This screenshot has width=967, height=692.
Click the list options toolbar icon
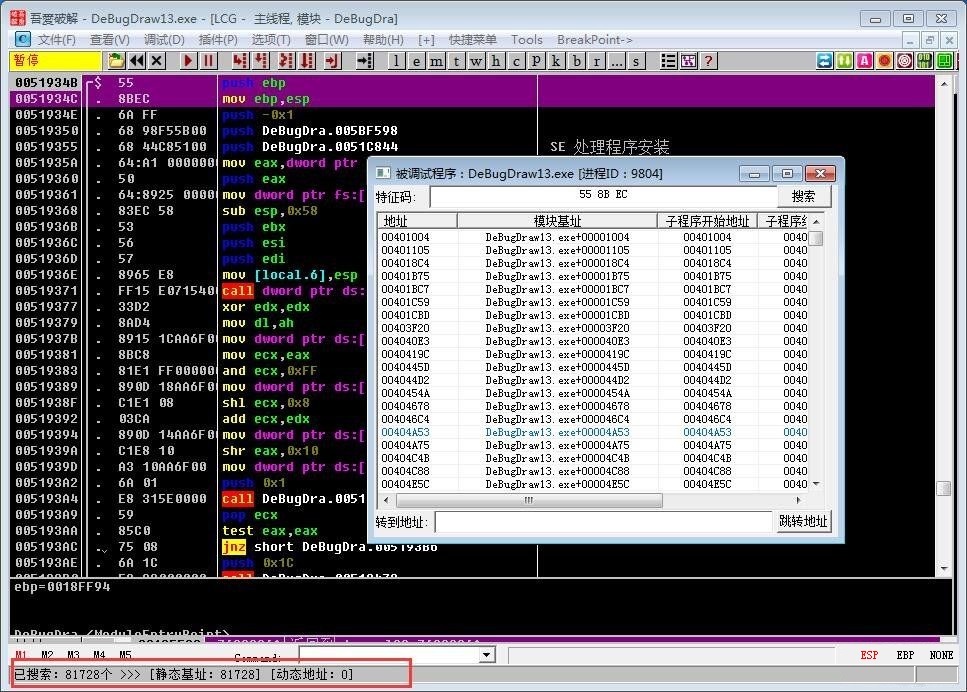pos(669,60)
